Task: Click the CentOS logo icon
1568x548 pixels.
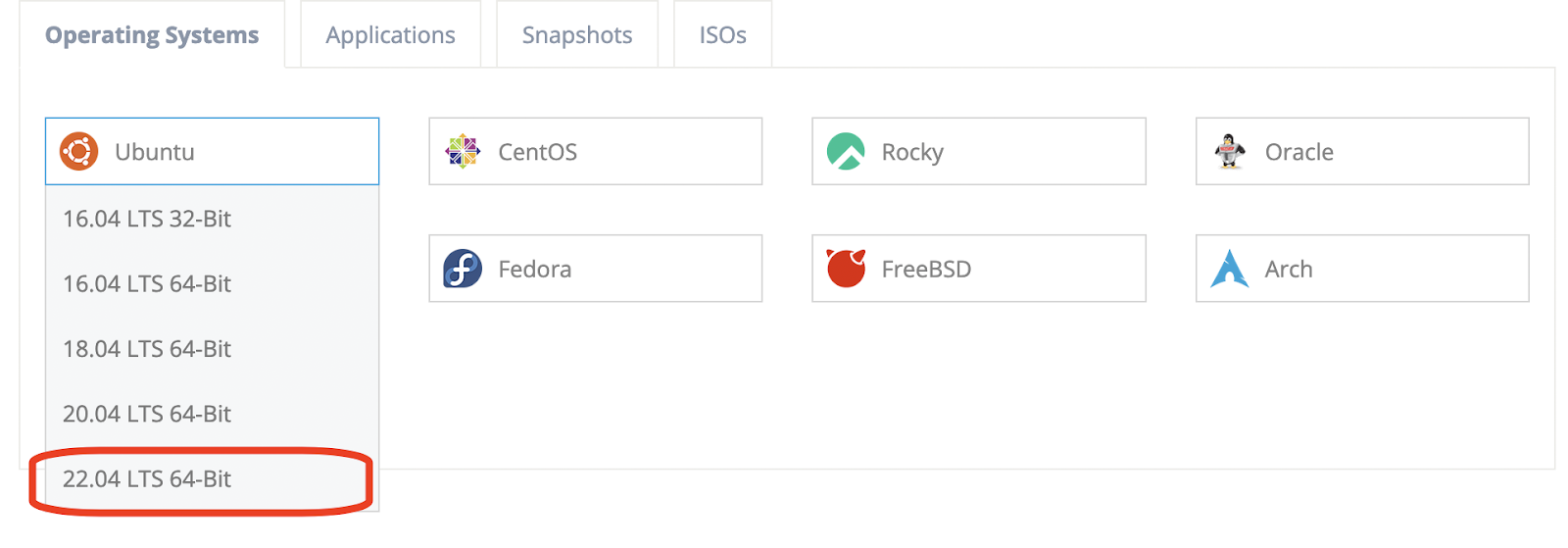Action: pyautogui.click(x=463, y=152)
